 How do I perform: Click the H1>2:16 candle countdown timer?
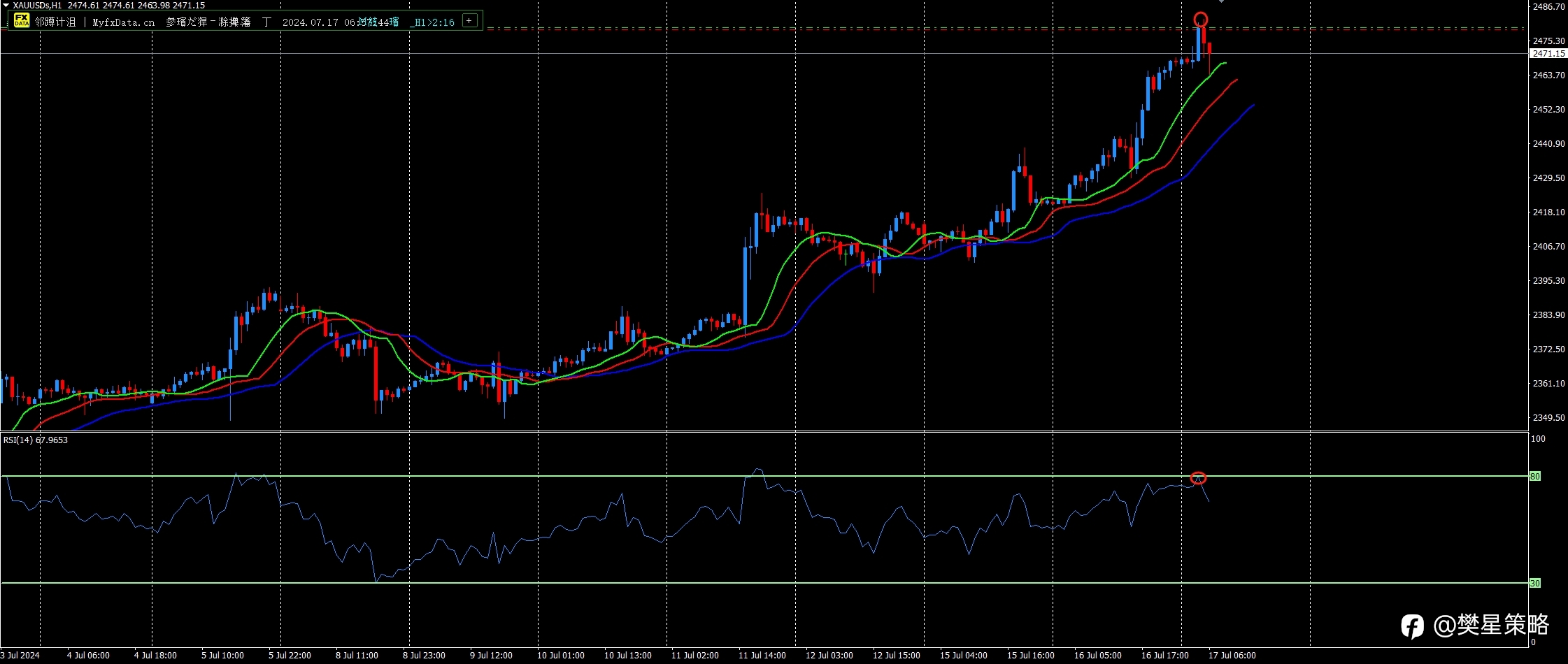tap(432, 22)
